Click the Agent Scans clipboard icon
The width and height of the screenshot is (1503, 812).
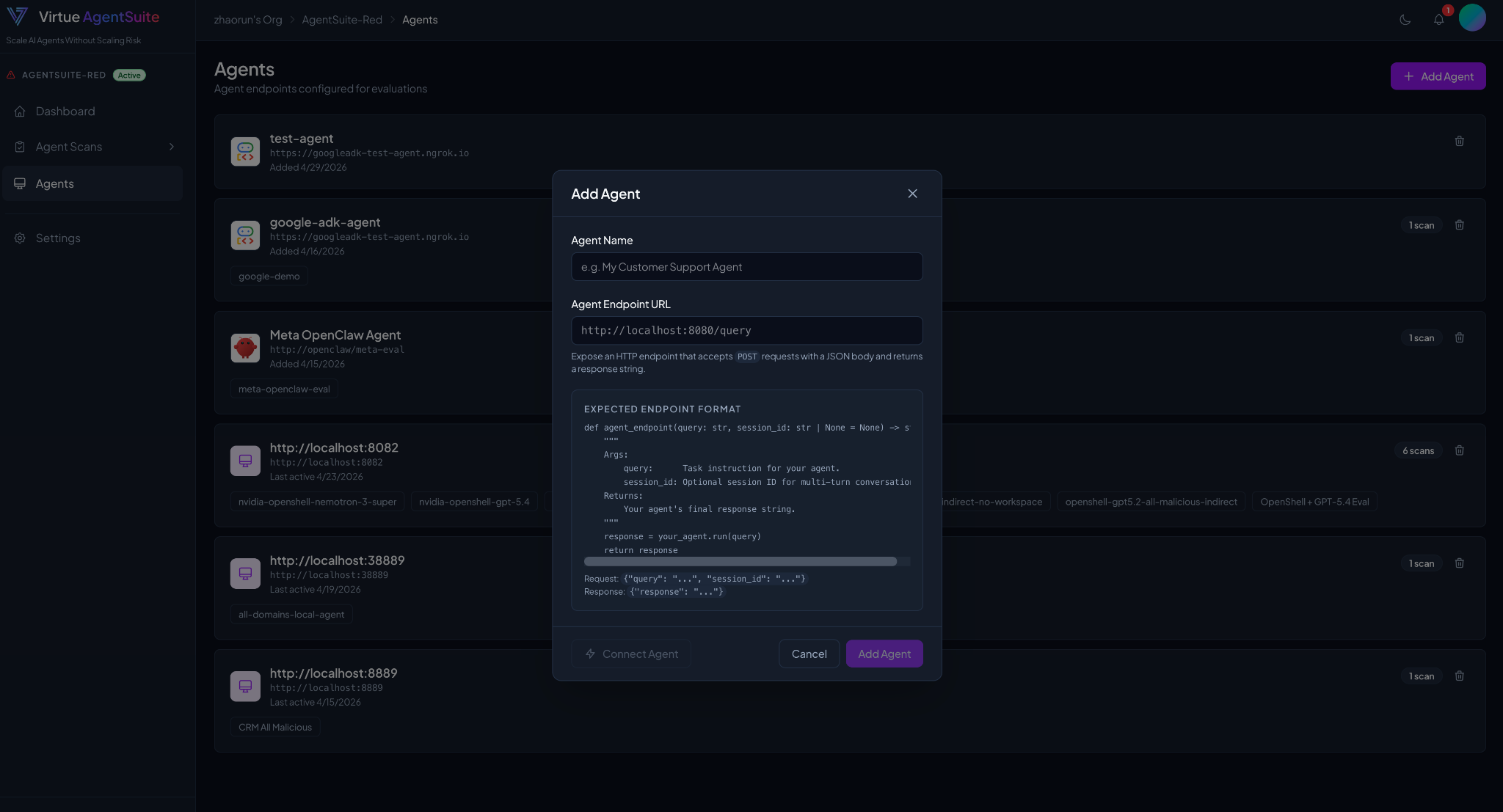coord(20,147)
